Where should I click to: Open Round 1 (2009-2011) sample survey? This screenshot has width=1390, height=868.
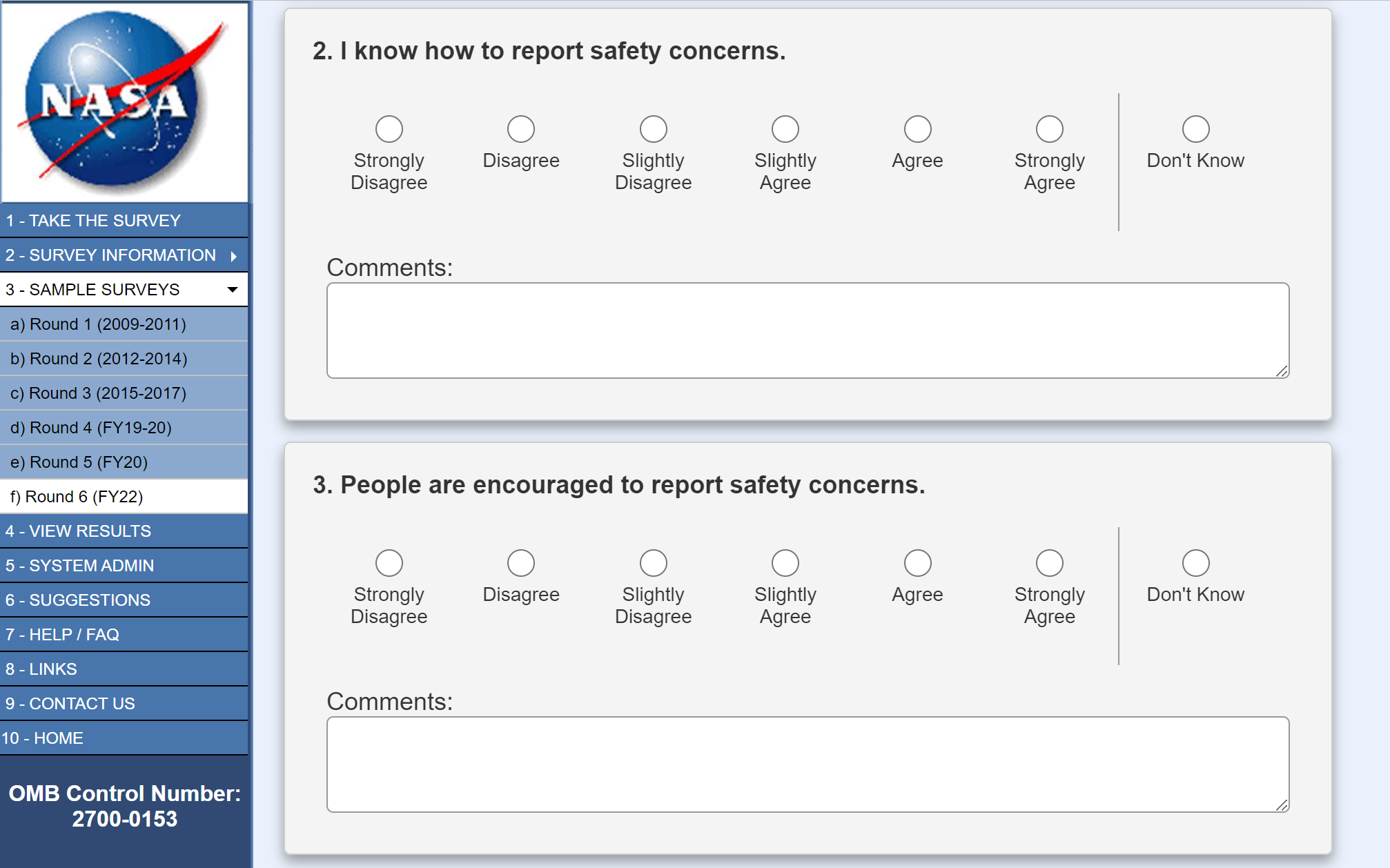click(x=98, y=324)
